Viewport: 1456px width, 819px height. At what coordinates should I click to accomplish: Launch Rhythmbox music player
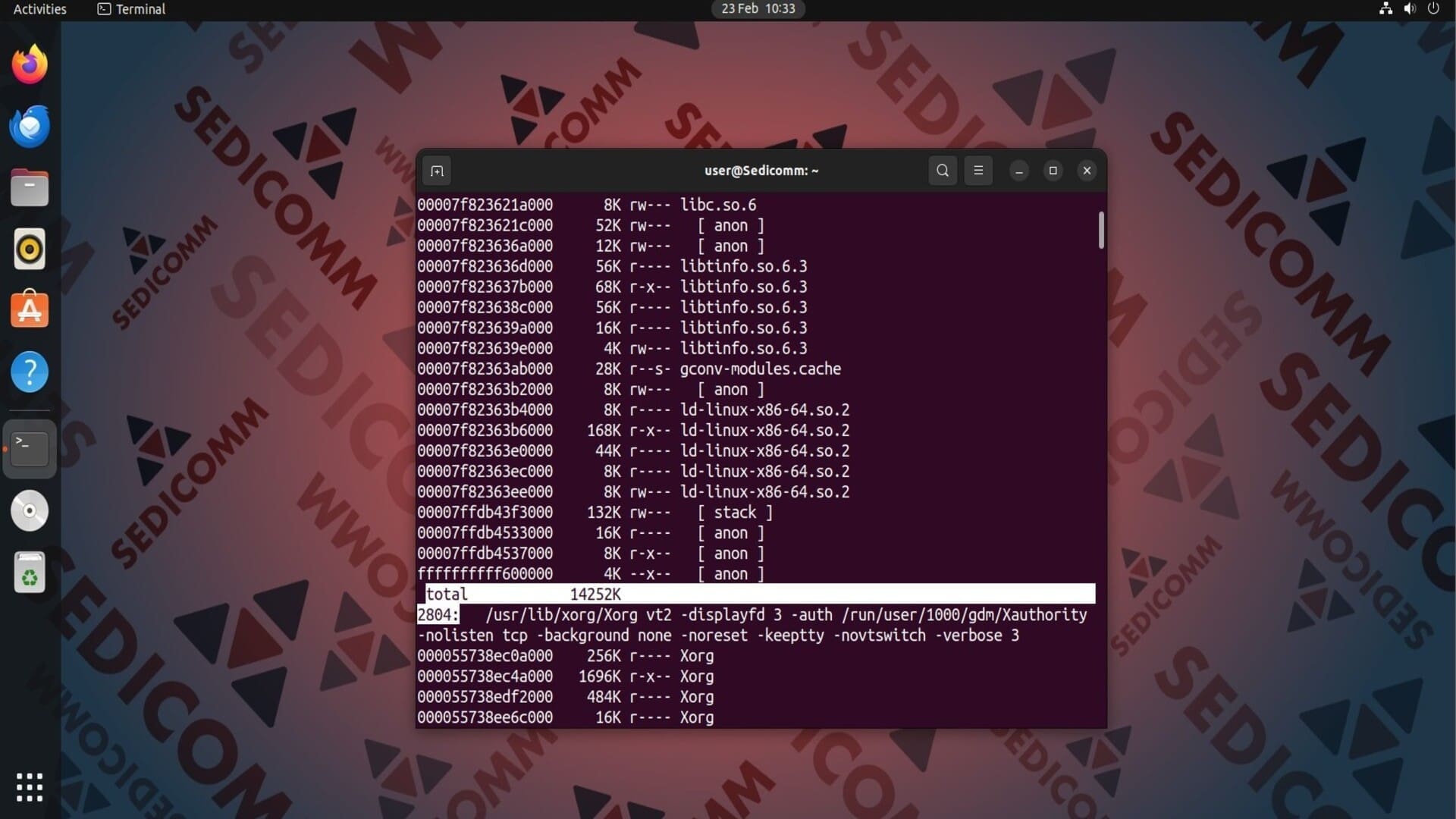[x=30, y=249]
